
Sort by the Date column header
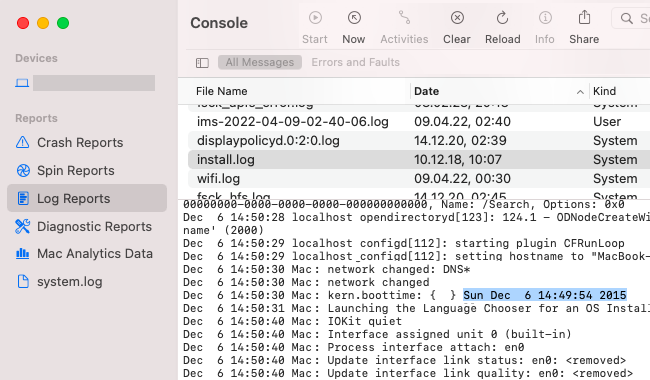427,91
